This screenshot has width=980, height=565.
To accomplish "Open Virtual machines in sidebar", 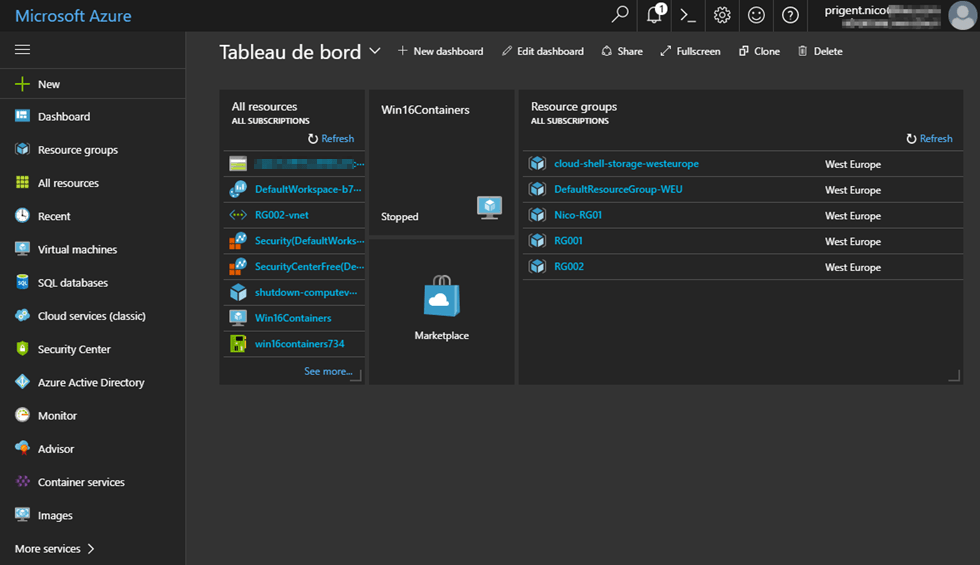I will (x=77, y=249).
